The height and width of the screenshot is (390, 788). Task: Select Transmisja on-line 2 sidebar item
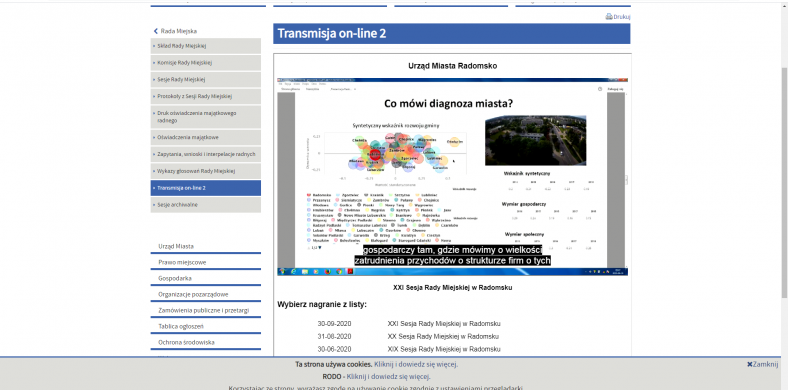206,188
